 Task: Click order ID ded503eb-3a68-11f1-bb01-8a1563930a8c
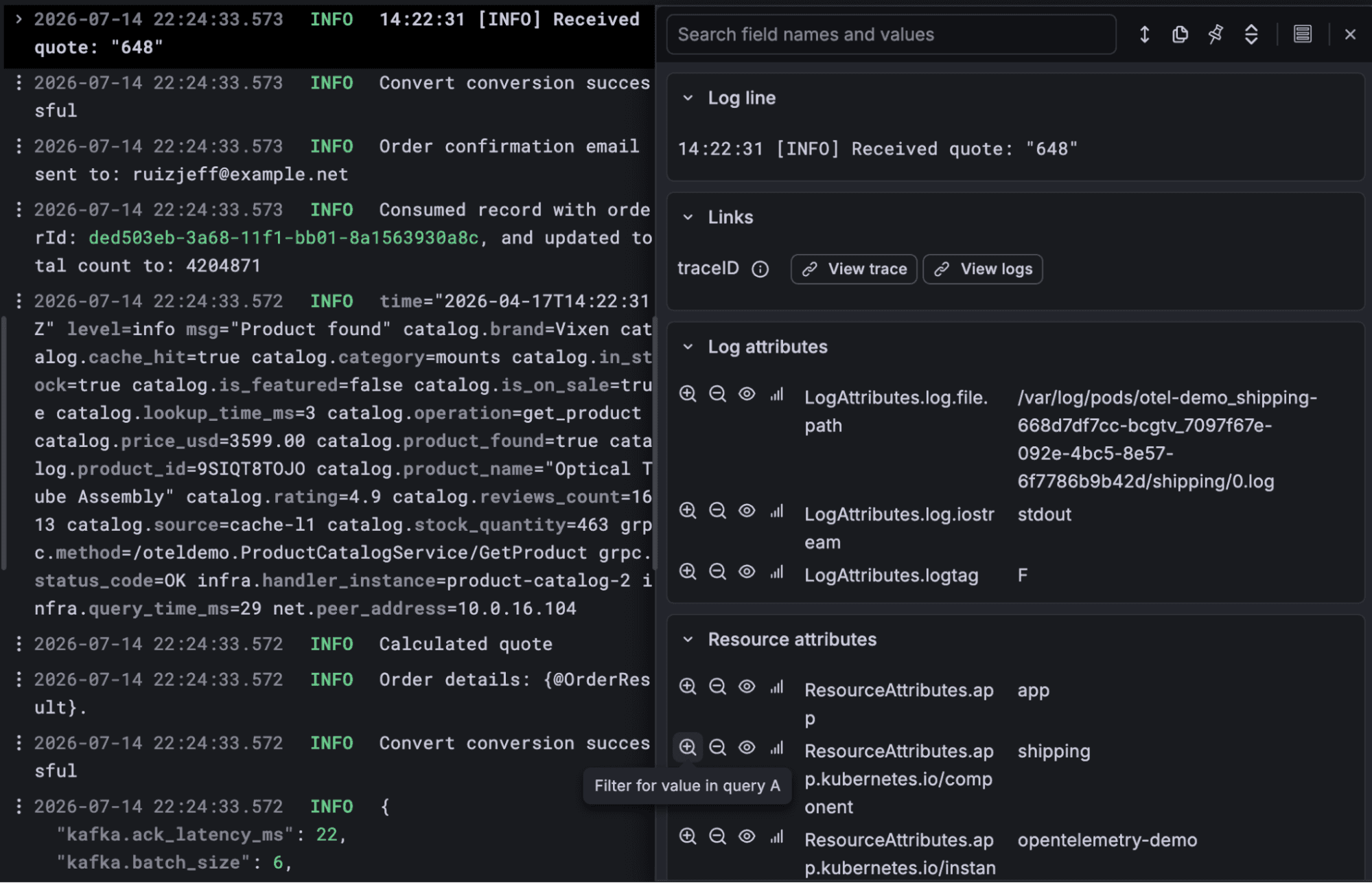[283, 238]
